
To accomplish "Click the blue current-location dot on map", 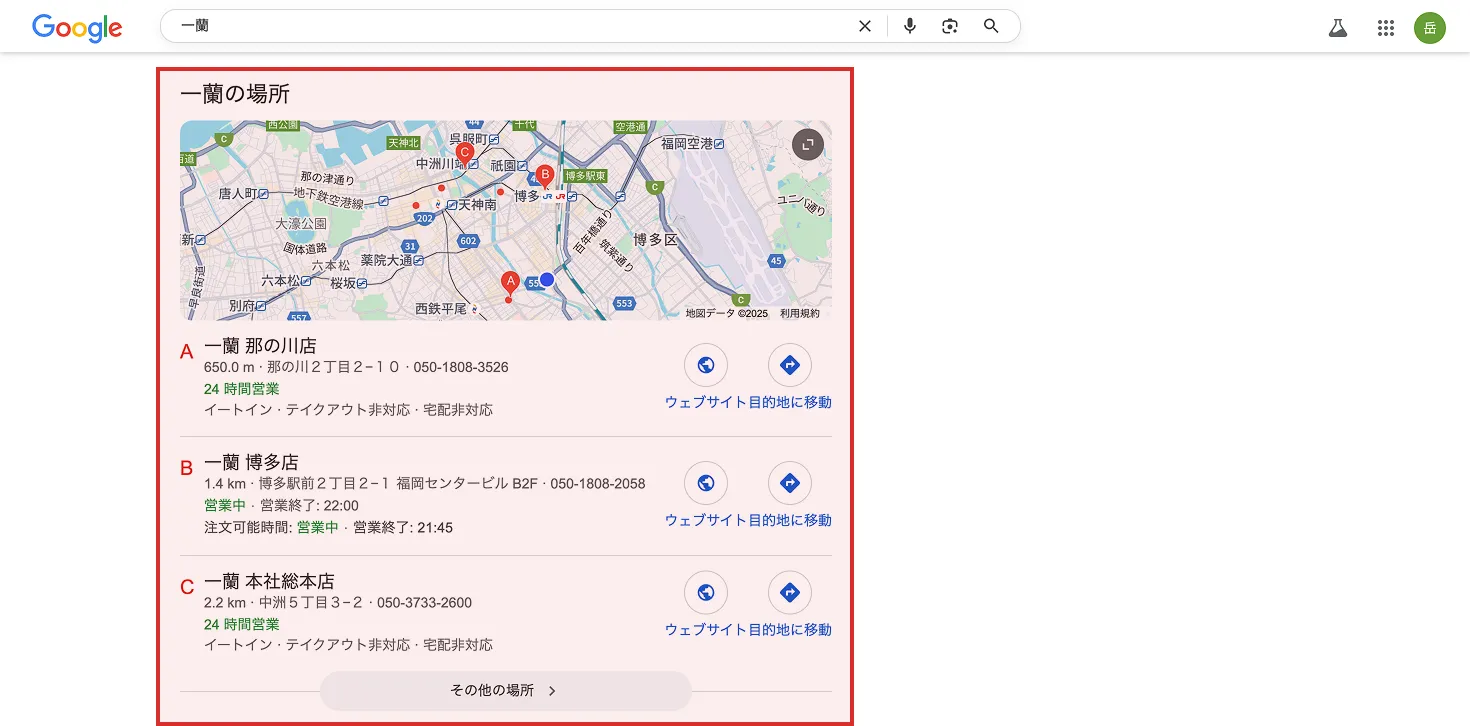I will 547,280.
